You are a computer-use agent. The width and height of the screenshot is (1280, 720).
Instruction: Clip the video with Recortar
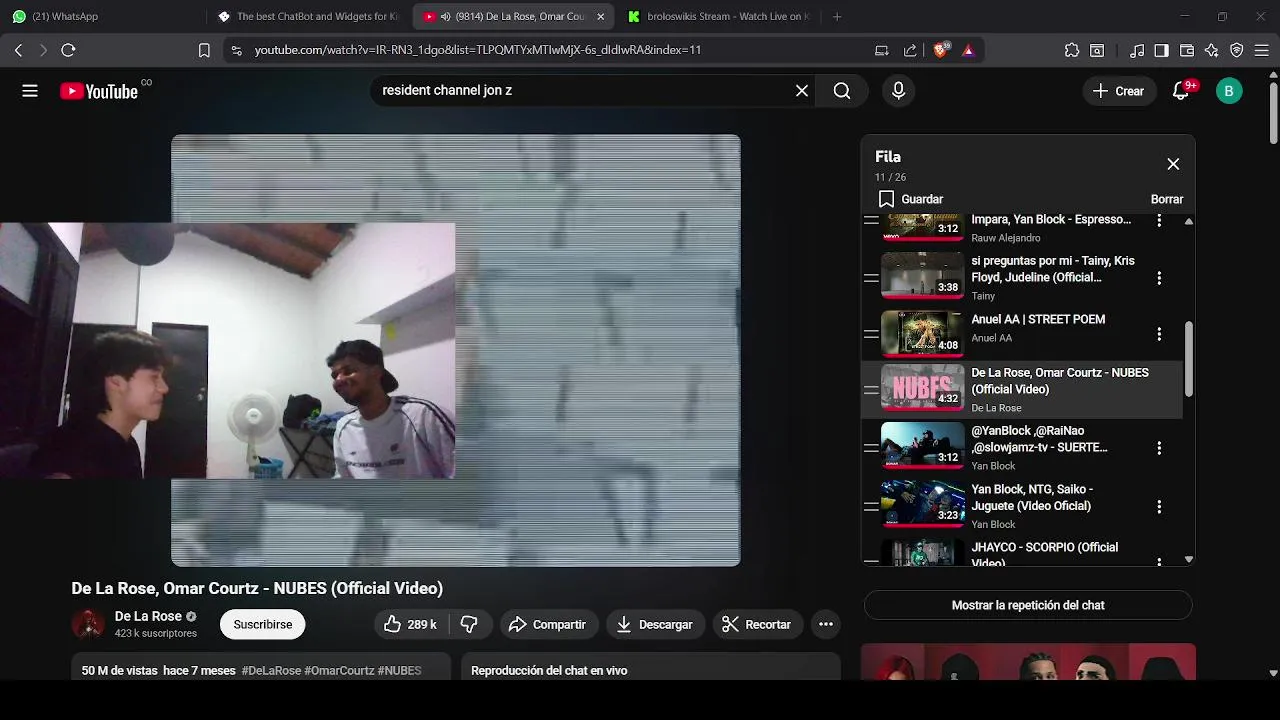[x=757, y=624]
